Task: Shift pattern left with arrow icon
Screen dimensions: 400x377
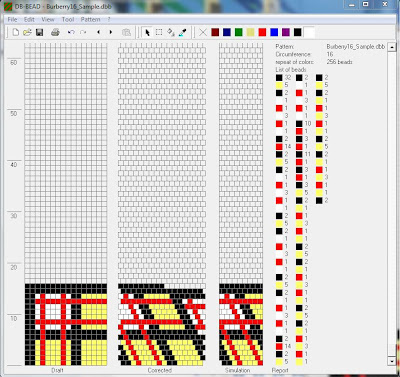Action: coord(98,32)
